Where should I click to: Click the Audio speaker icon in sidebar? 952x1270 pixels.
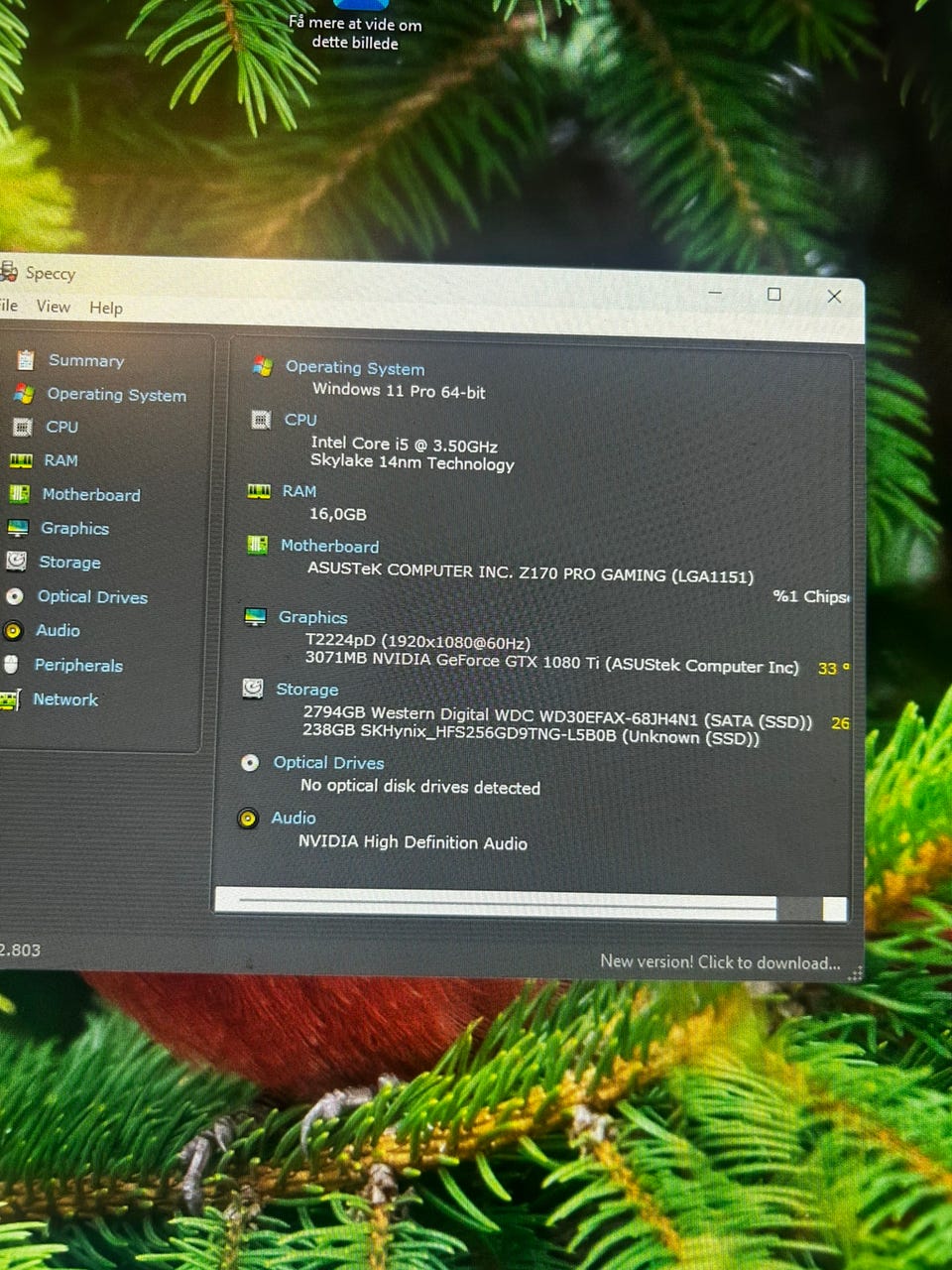(x=13, y=630)
